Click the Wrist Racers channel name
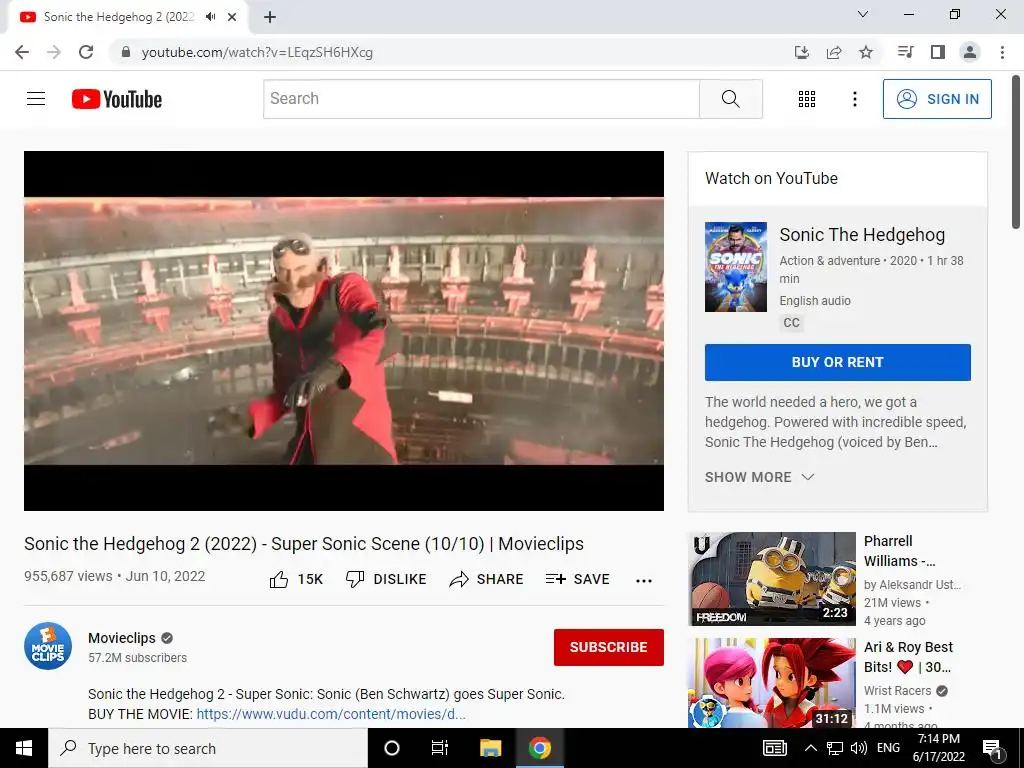Image resolution: width=1024 pixels, height=768 pixels. point(897,691)
